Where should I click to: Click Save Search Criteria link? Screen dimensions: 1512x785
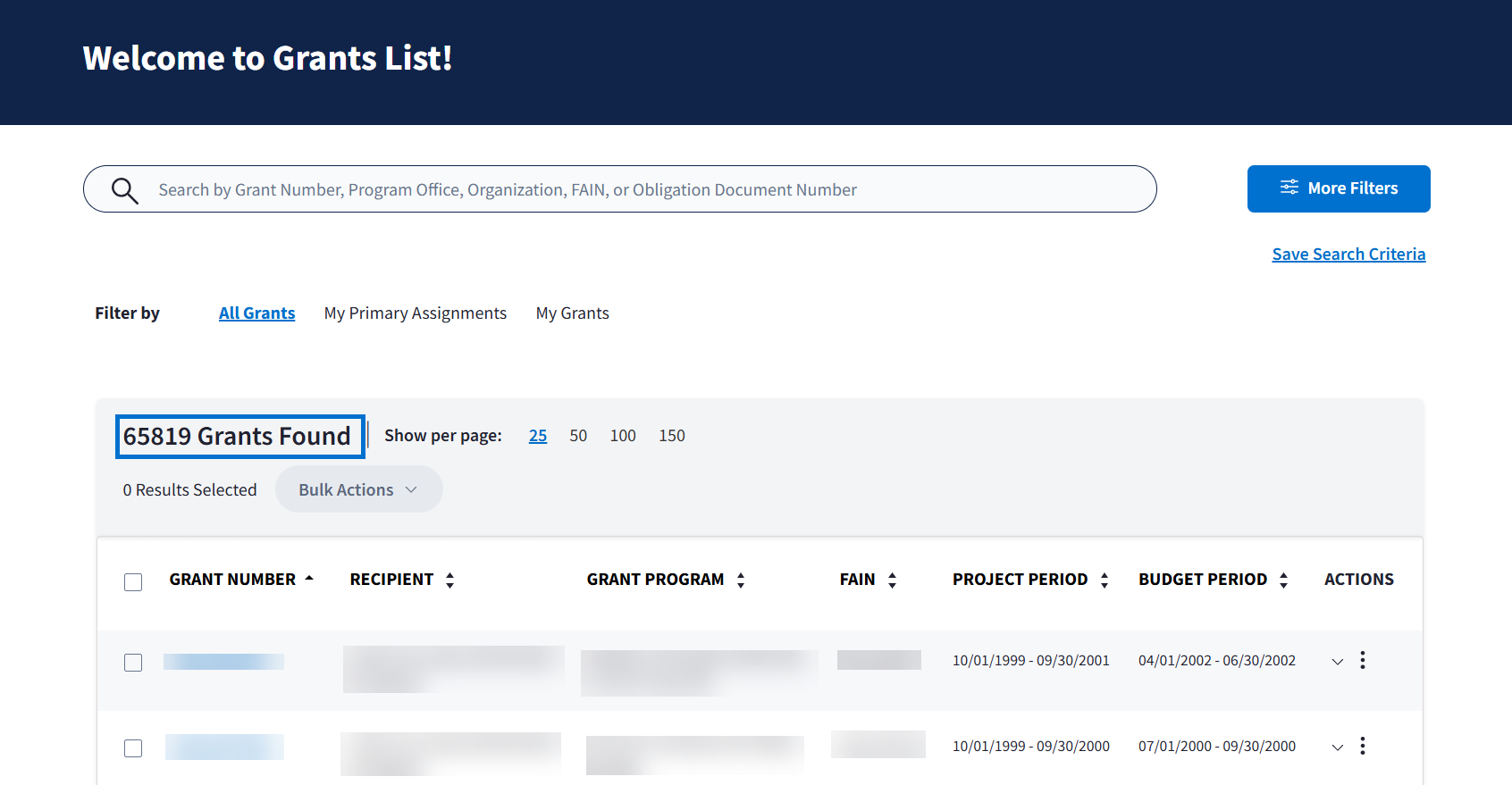point(1348,255)
